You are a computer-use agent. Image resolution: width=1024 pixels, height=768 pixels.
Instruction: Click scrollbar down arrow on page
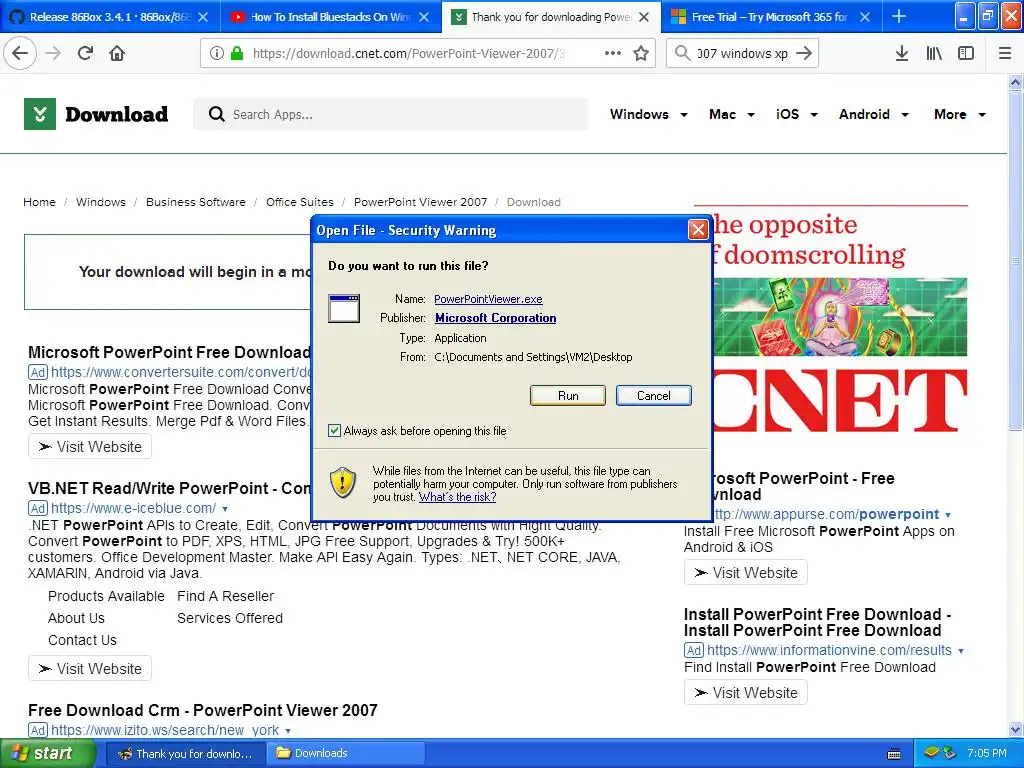coord(1016,730)
